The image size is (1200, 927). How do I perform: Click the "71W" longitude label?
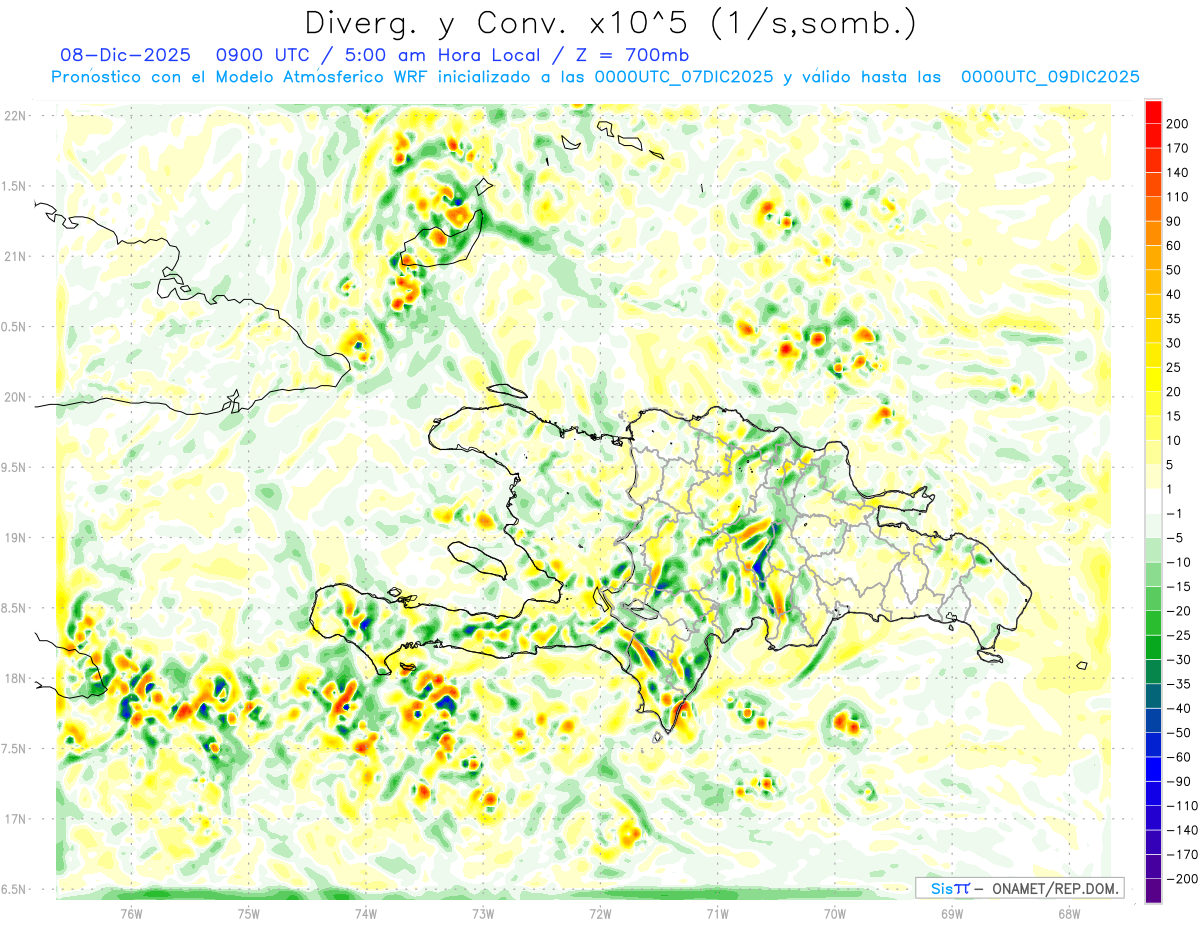click(717, 915)
